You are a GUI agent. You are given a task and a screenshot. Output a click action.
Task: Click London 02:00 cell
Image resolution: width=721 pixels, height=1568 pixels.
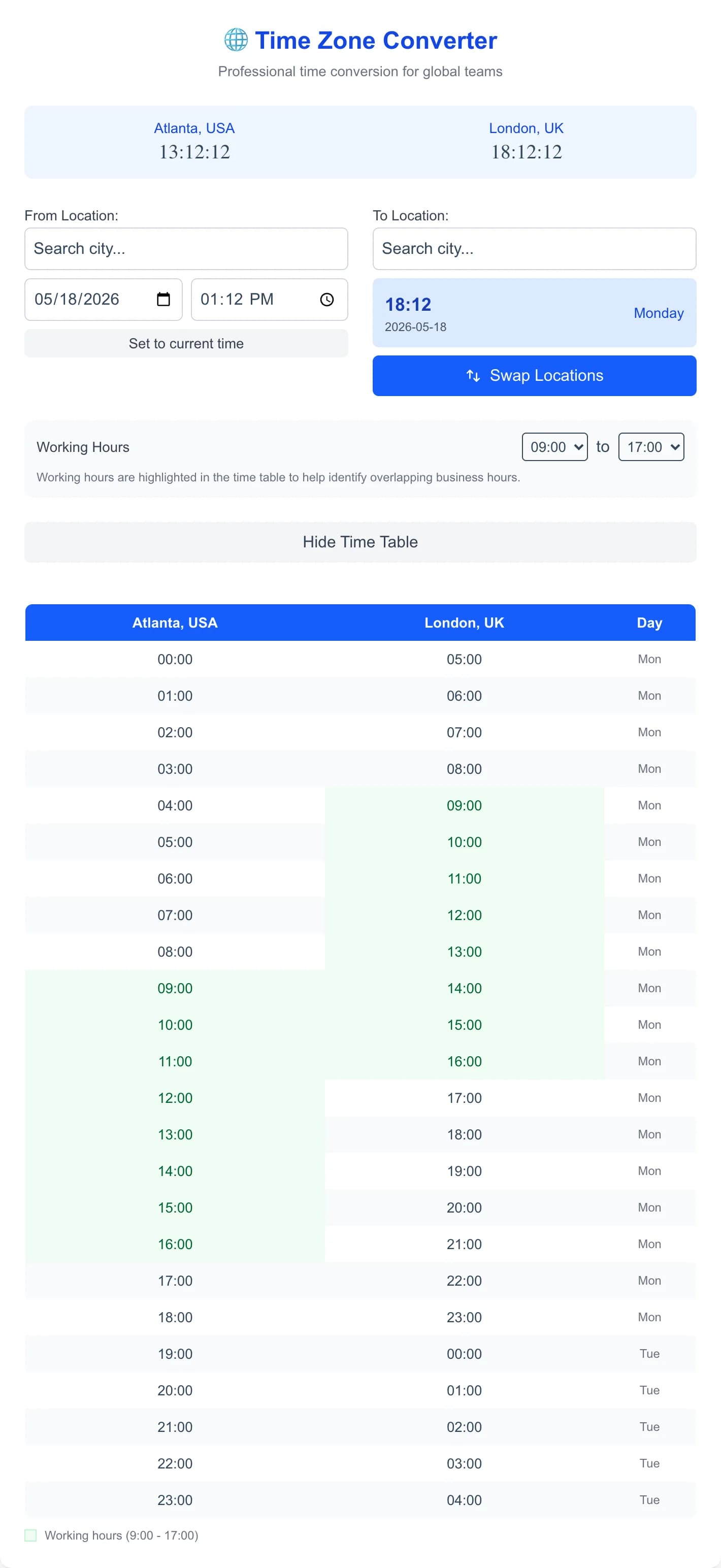click(464, 1426)
